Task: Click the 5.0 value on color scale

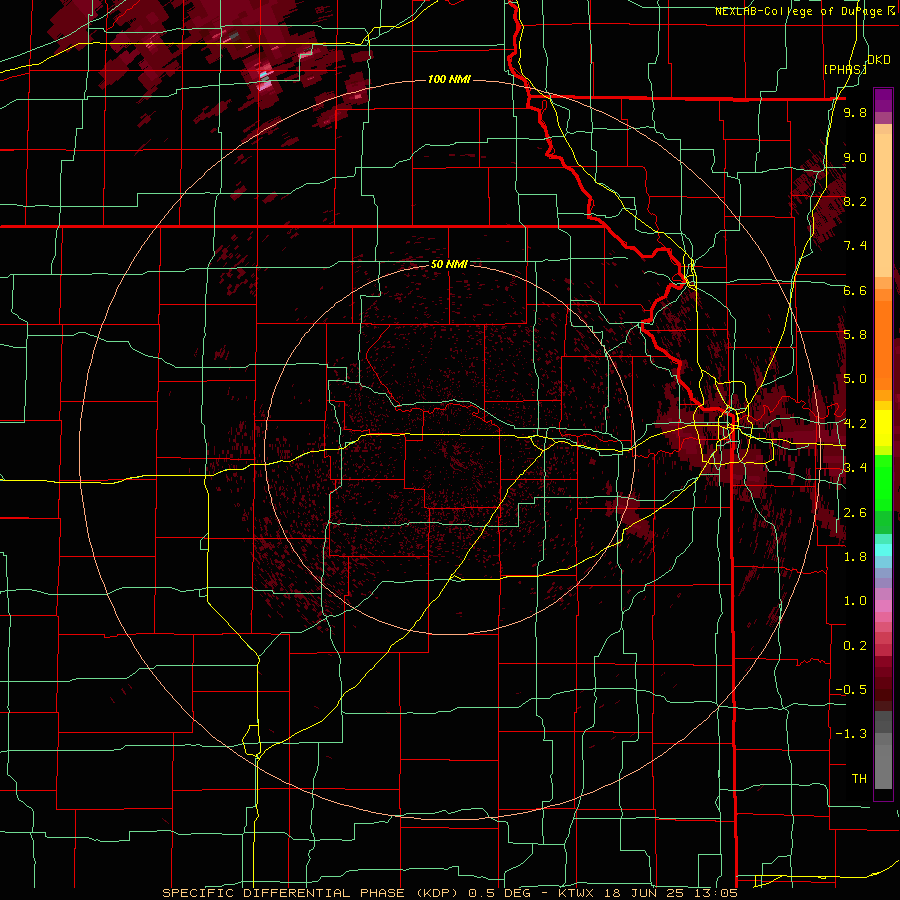Action: coord(855,379)
